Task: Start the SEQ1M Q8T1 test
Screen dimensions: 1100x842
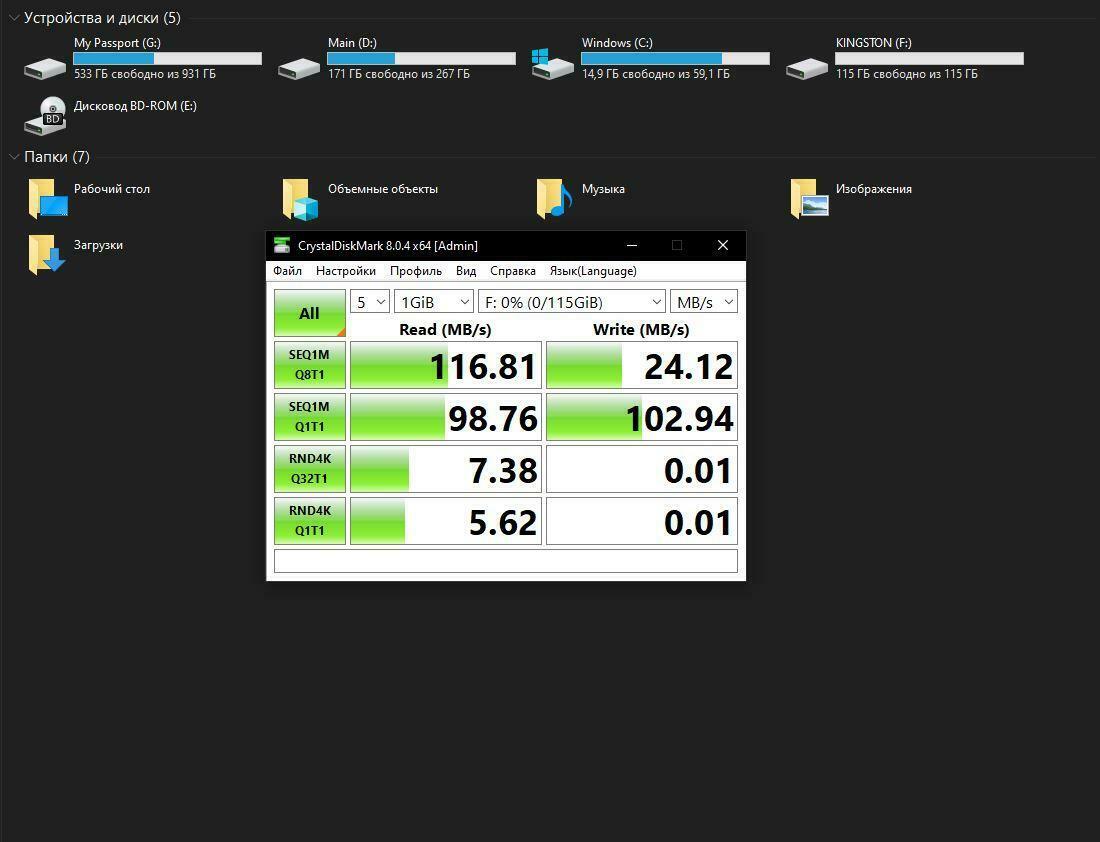Action: click(309, 365)
